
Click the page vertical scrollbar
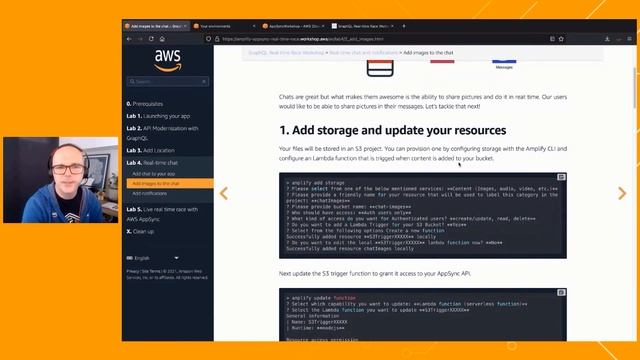pos(634,88)
